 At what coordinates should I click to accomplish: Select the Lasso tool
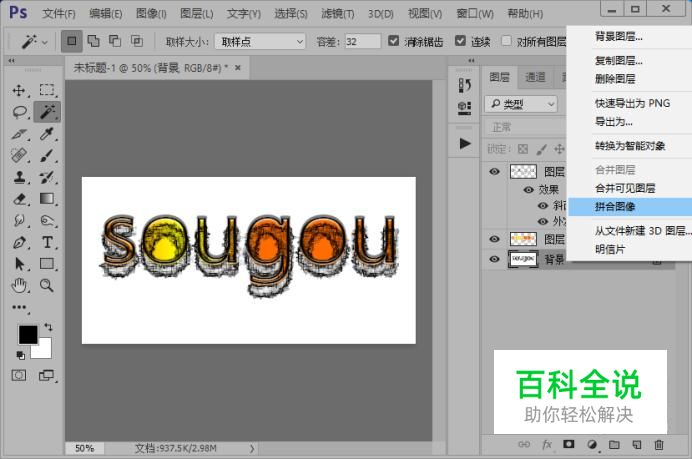coord(19,112)
